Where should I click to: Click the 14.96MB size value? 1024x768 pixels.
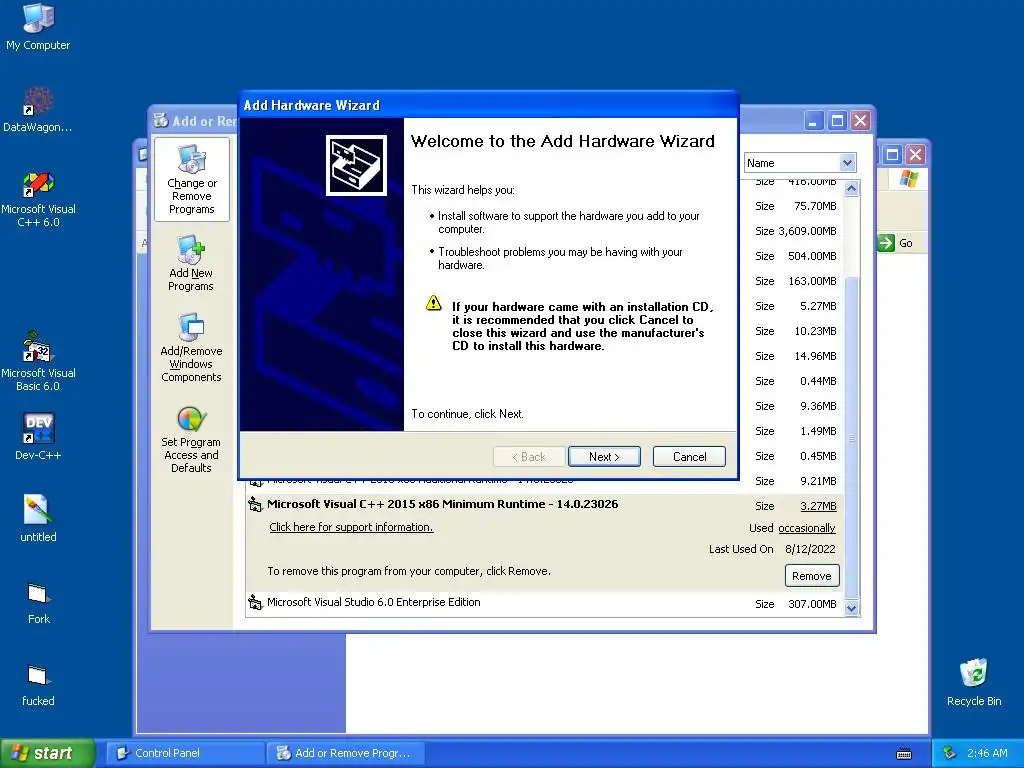tap(815, 356)
